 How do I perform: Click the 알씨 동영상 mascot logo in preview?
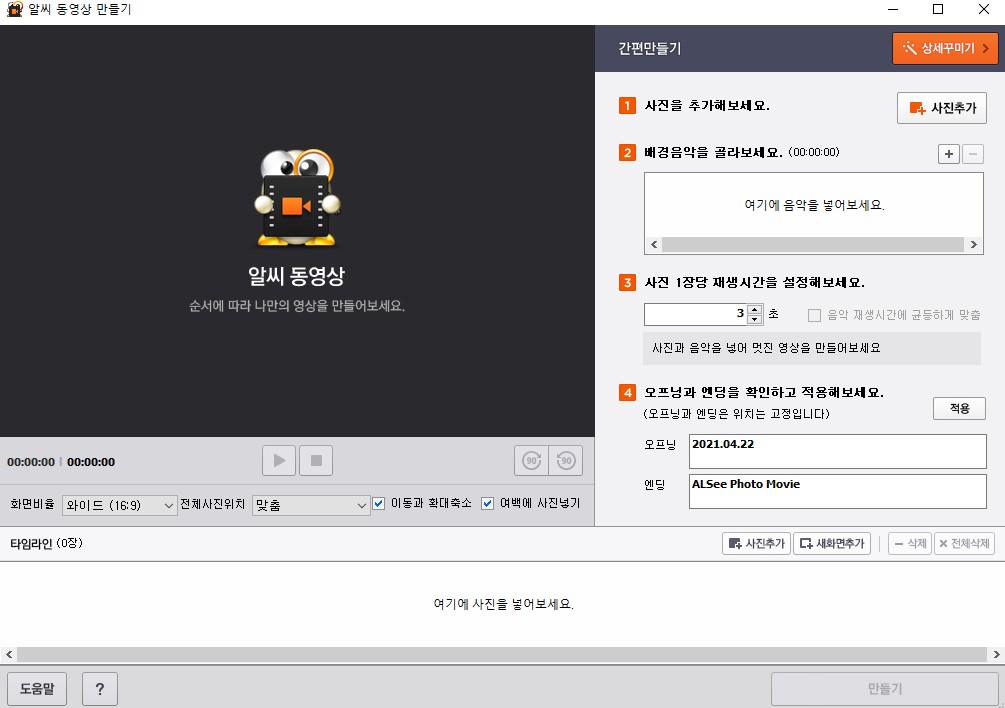pos(297,197)
